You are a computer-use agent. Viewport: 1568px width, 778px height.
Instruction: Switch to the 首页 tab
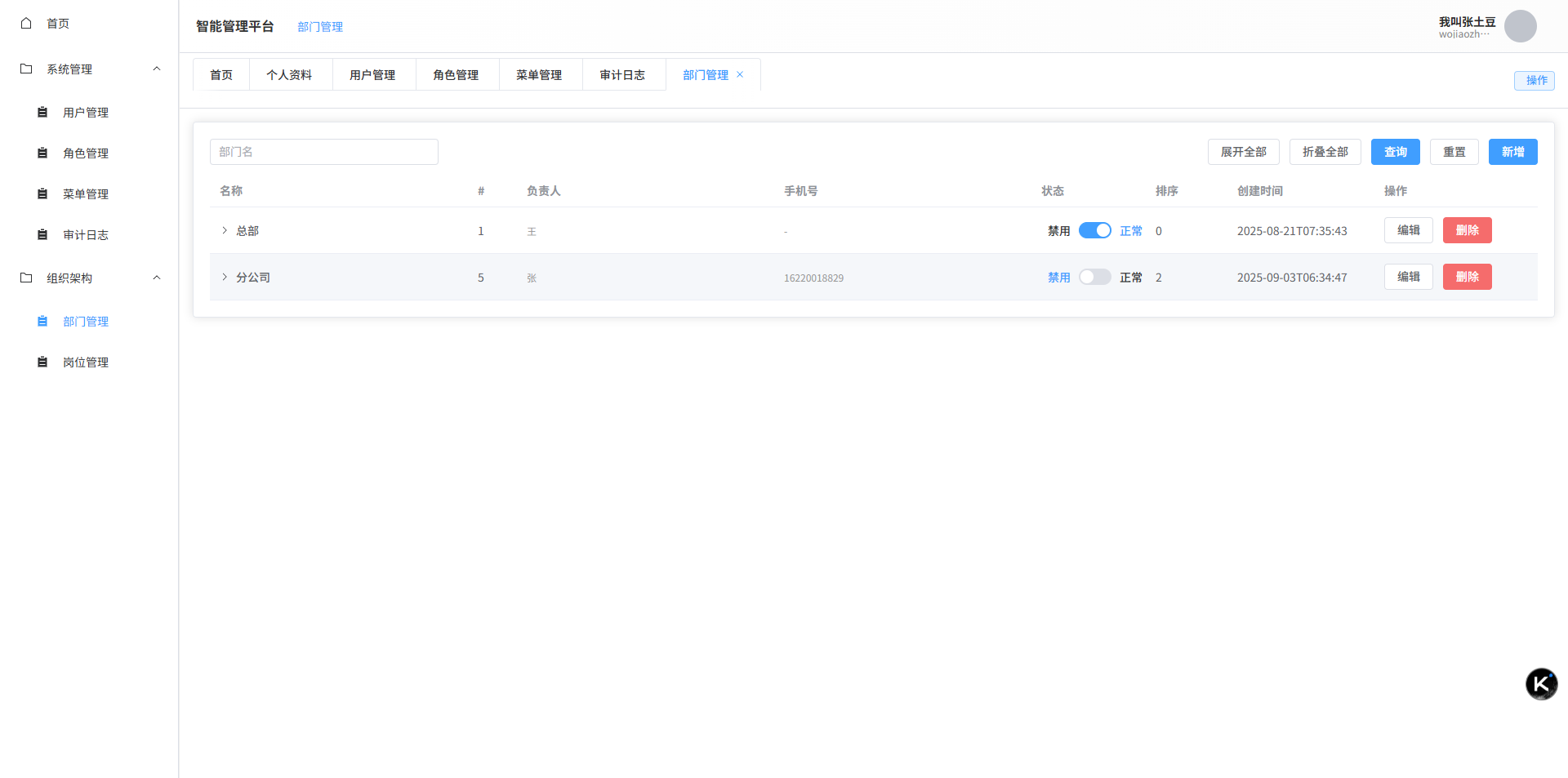(x=221, y=74)
